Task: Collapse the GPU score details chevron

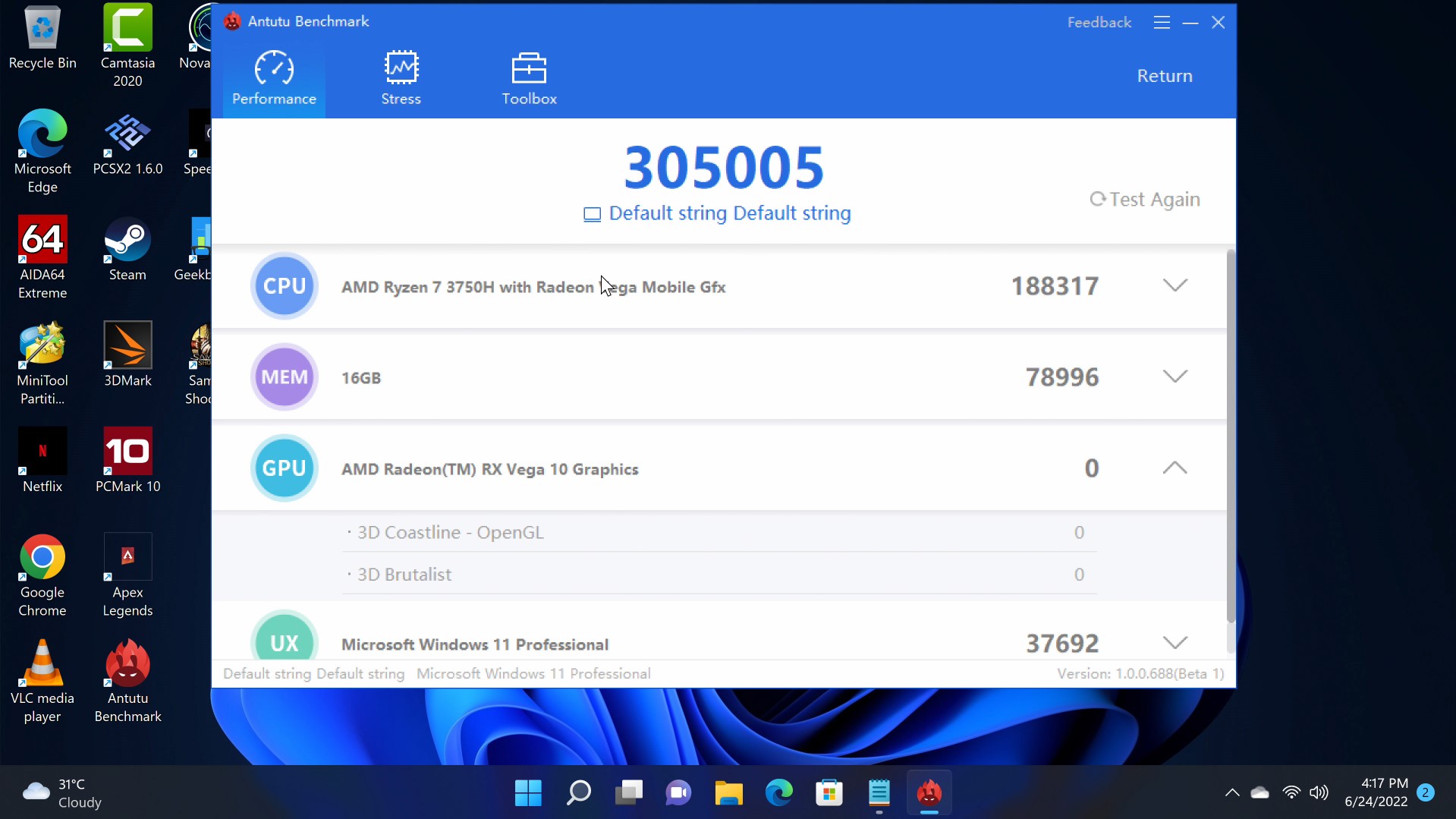Action: (x=1175, y=468)
